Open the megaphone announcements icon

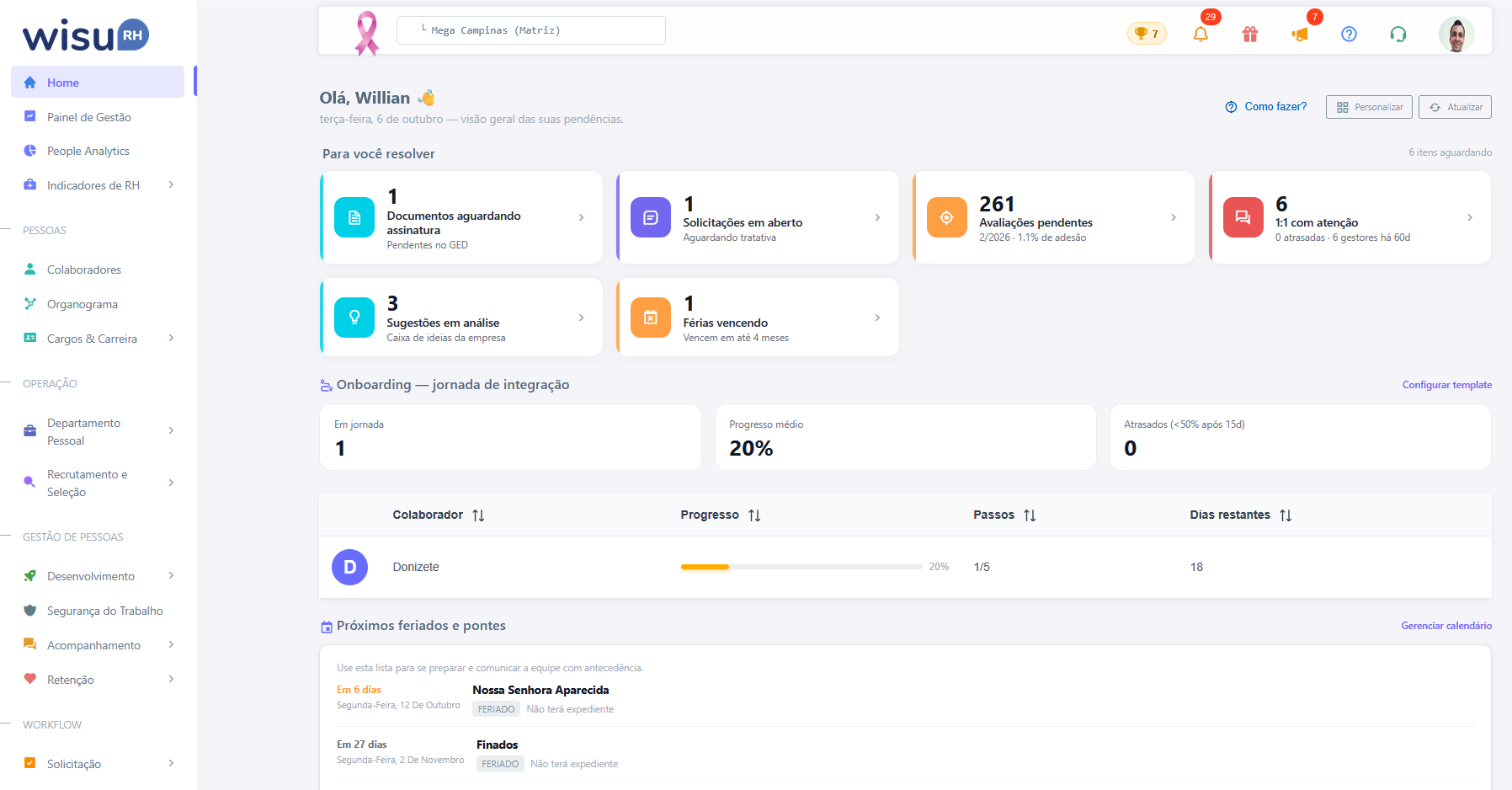point(1300,34)
